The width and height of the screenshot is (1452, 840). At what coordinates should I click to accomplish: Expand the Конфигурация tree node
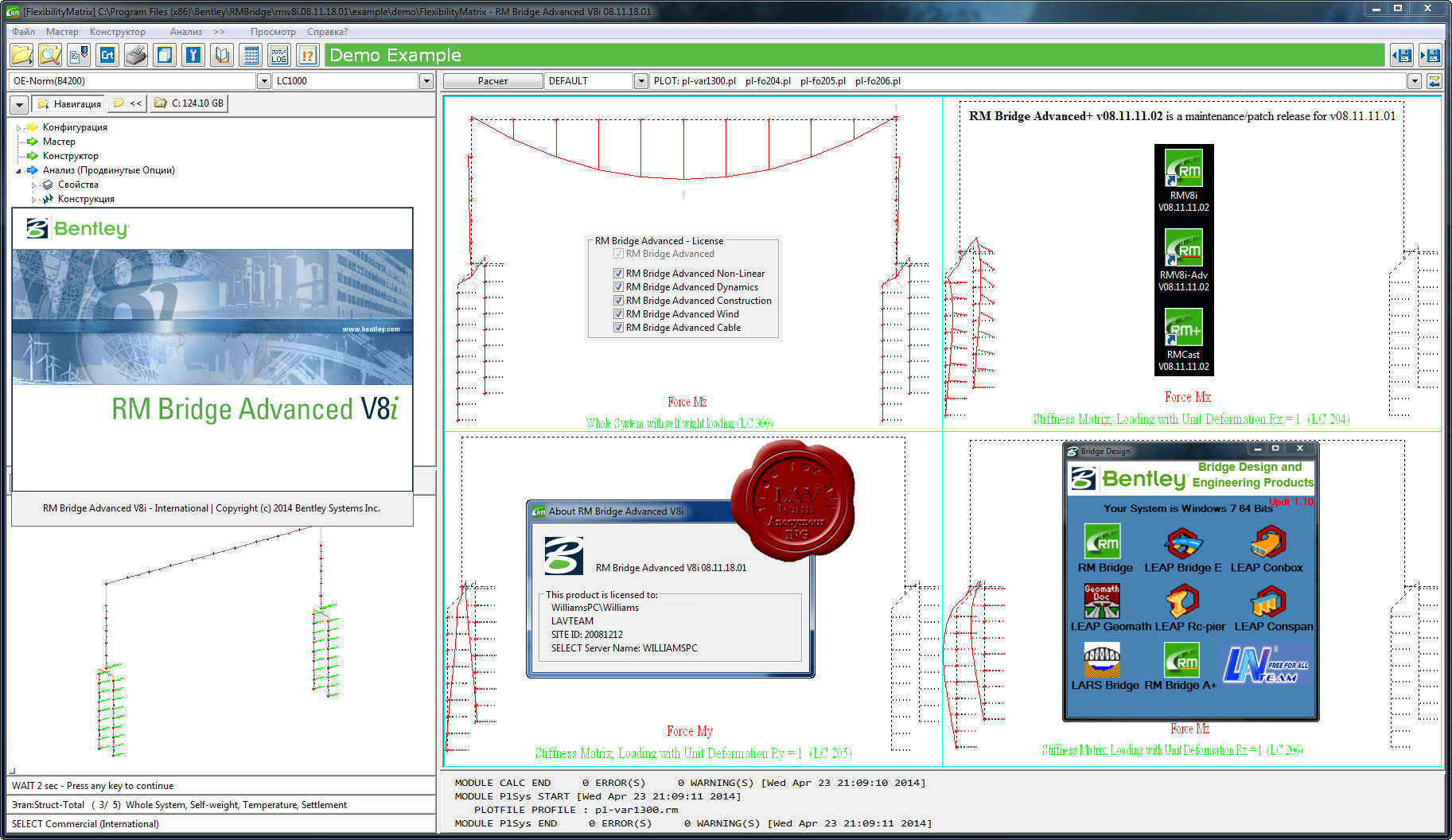(x=18, y=127)
